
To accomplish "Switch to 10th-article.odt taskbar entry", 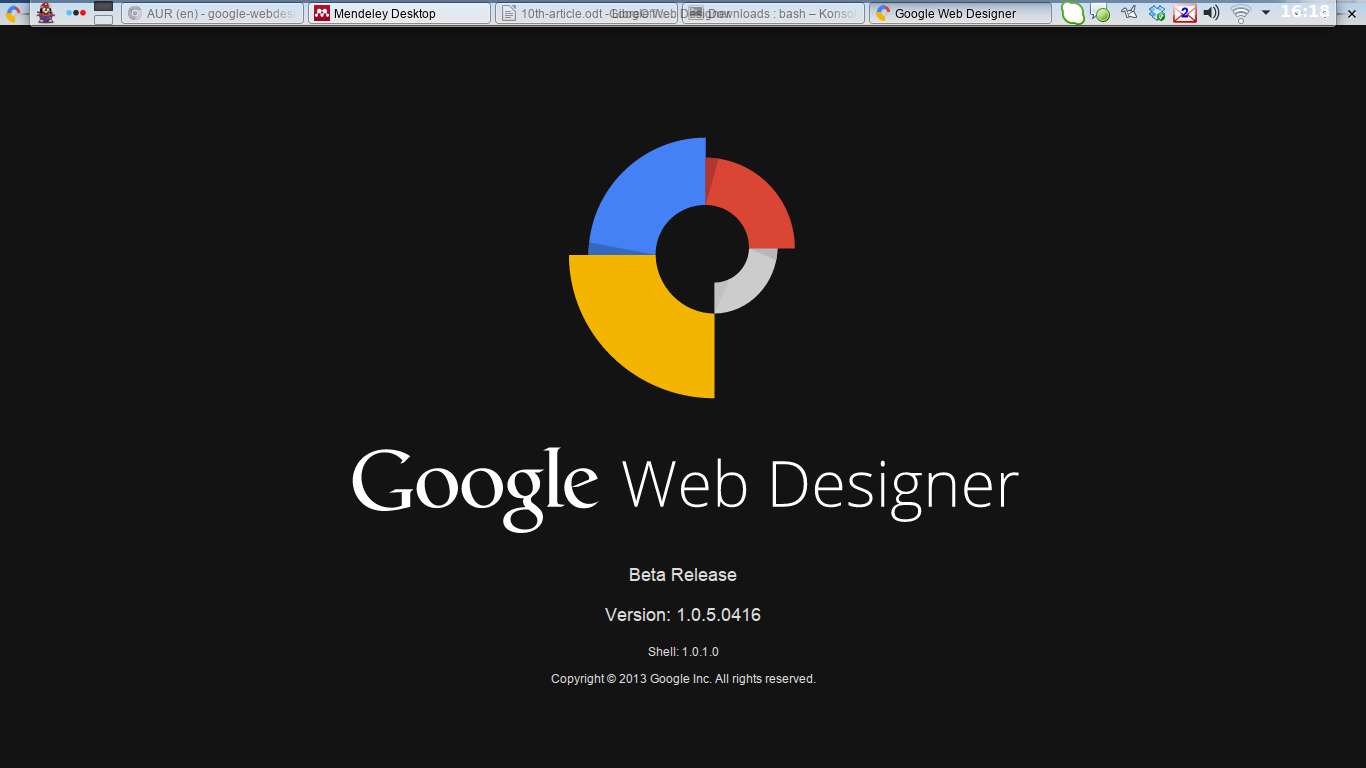I will click(587, 13).
